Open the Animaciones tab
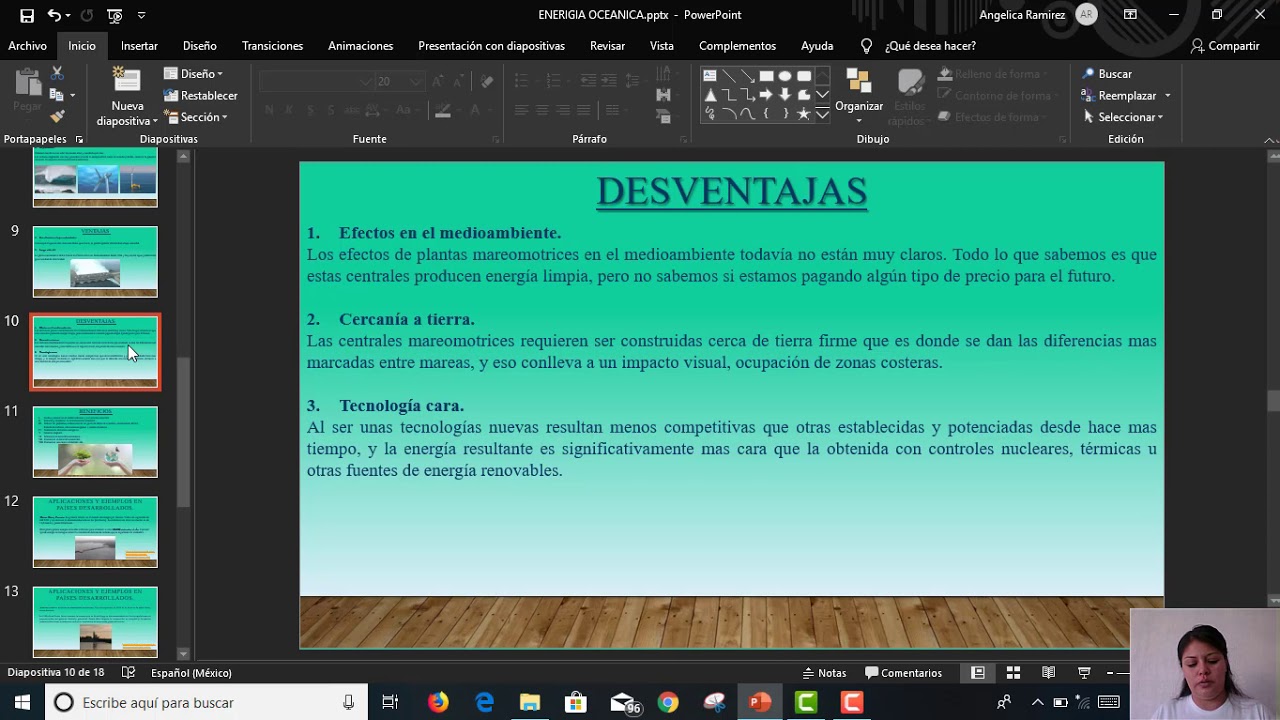 [360, 46]
